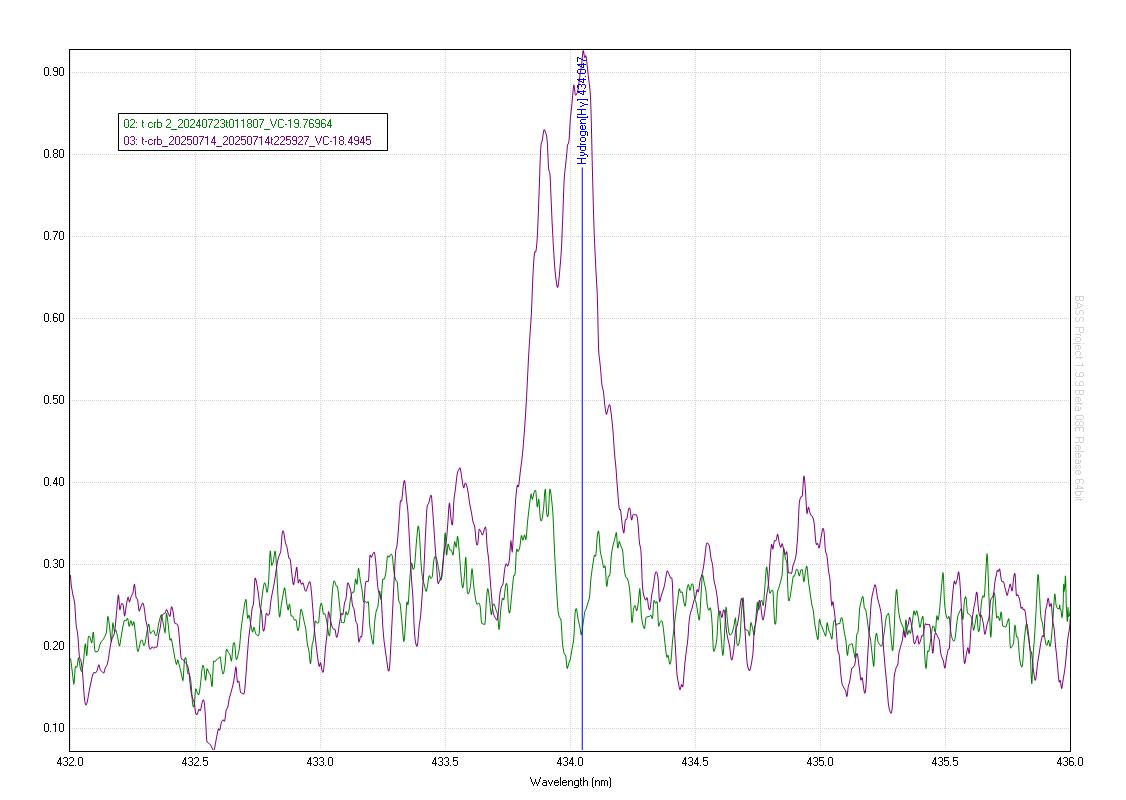
Task: Select legend entry 03: t-crb_20250714
Action: tap(248, 141)
